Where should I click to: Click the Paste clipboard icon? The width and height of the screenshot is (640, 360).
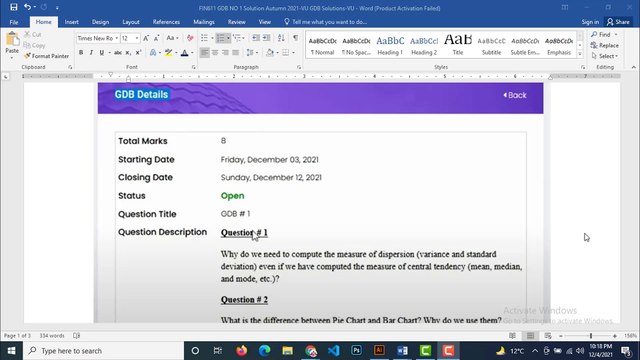click(x=12, y=40)
